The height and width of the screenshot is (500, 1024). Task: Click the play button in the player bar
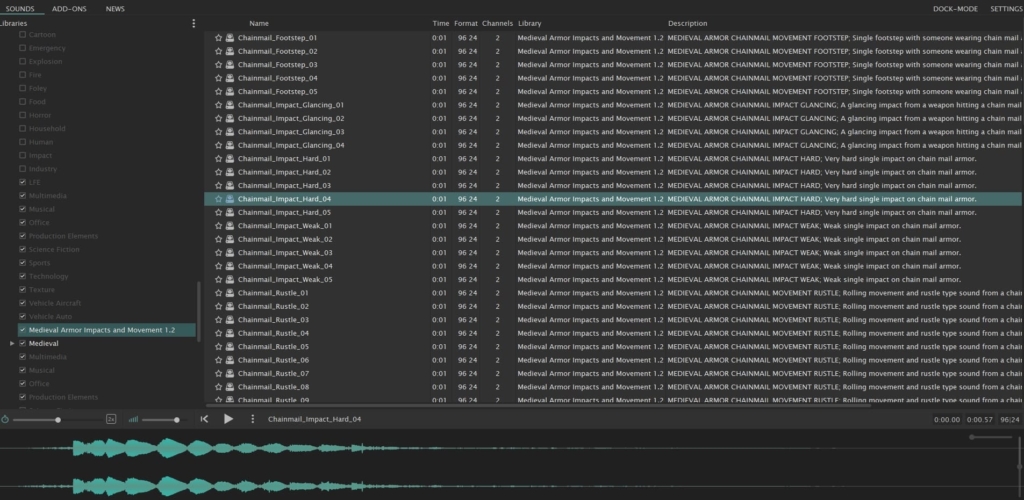click(228, 419)
